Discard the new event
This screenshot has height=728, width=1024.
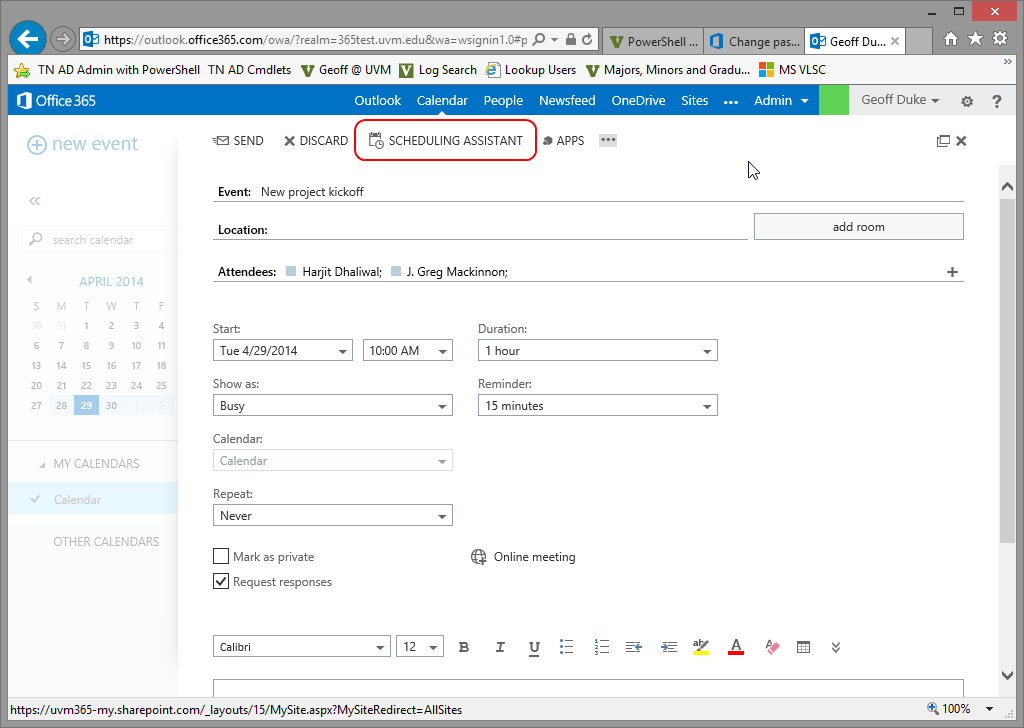tap(316, 141)
